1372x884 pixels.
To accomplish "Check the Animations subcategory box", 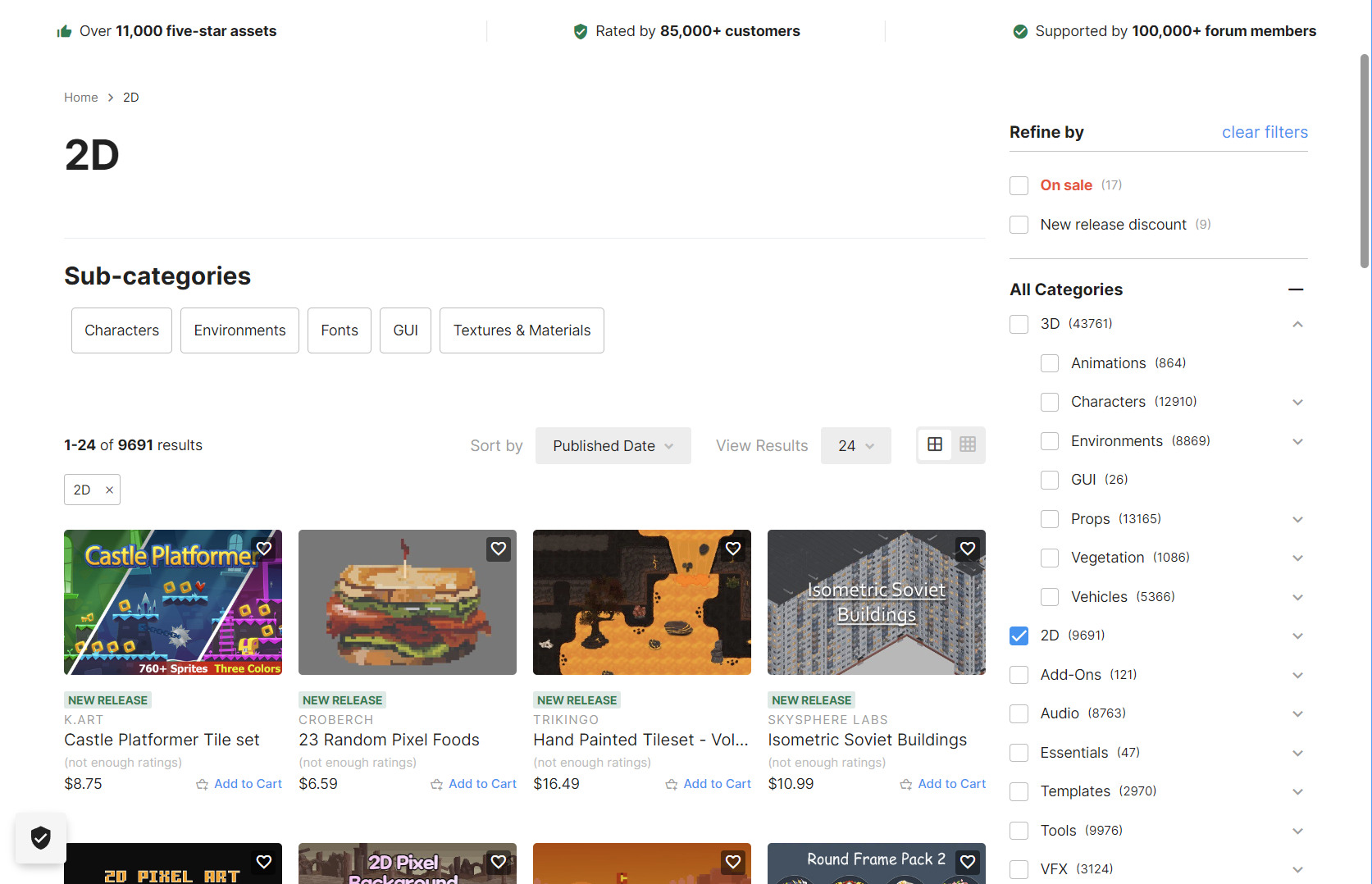I will tap(1050, 363).
